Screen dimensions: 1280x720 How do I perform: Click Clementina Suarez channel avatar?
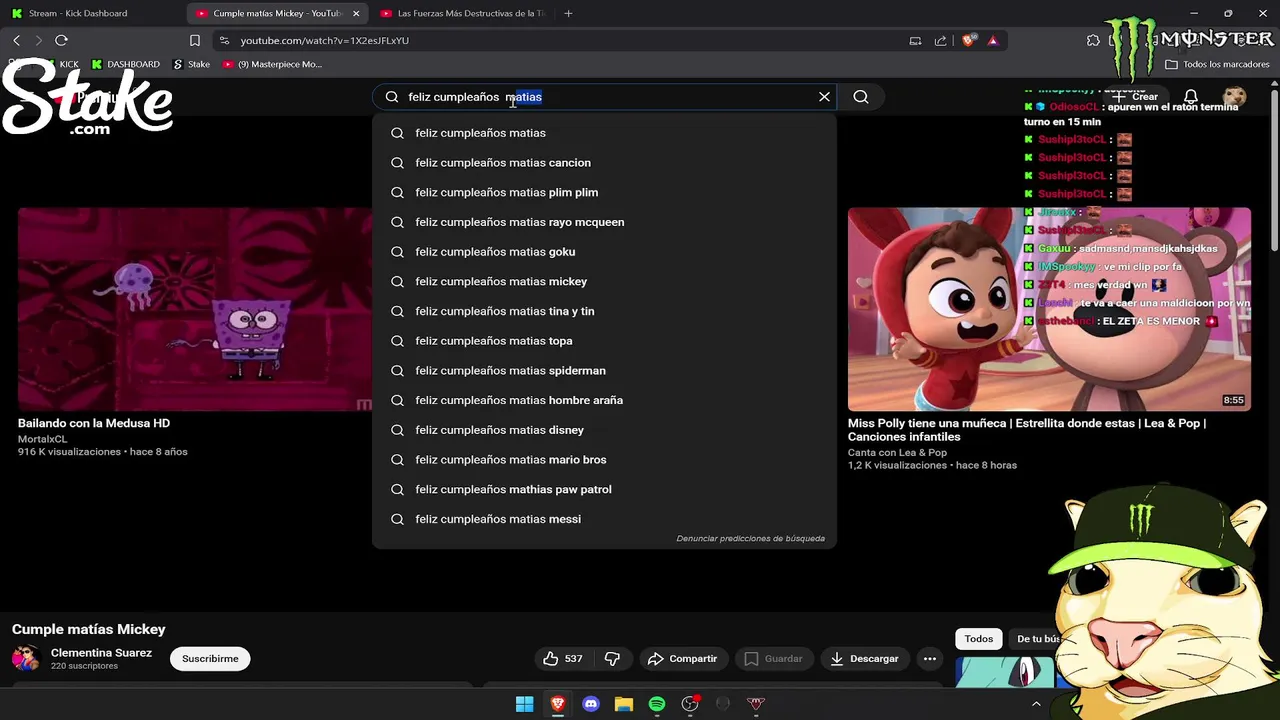click(x=26, y=658)
